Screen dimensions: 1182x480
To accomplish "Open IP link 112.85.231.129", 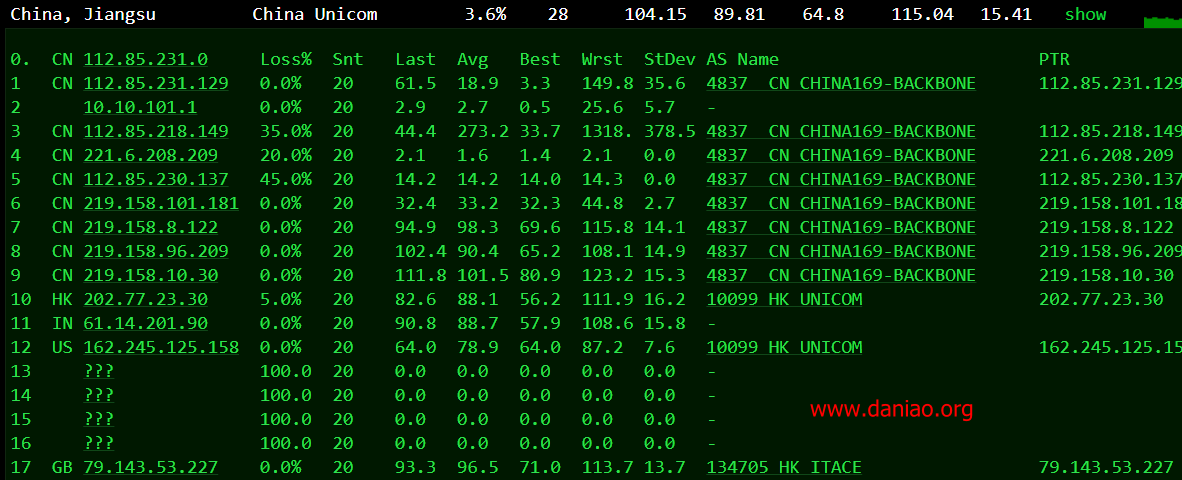I will 156,84.
